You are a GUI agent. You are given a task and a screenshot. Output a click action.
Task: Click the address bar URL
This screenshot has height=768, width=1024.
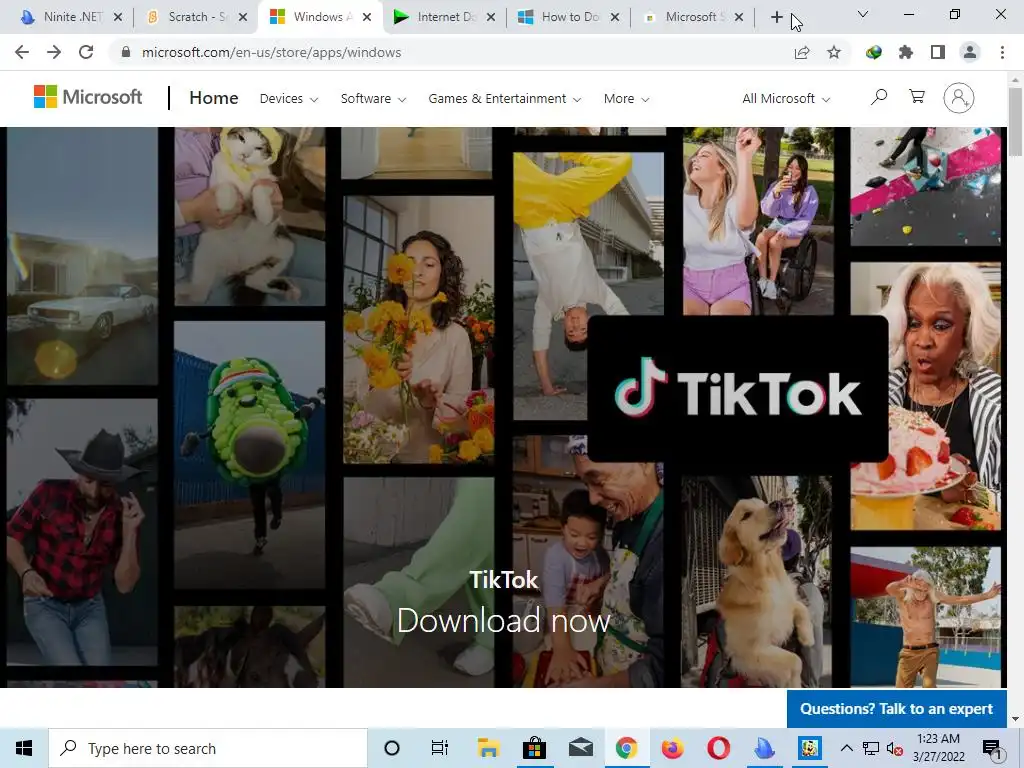coord(272,52)
